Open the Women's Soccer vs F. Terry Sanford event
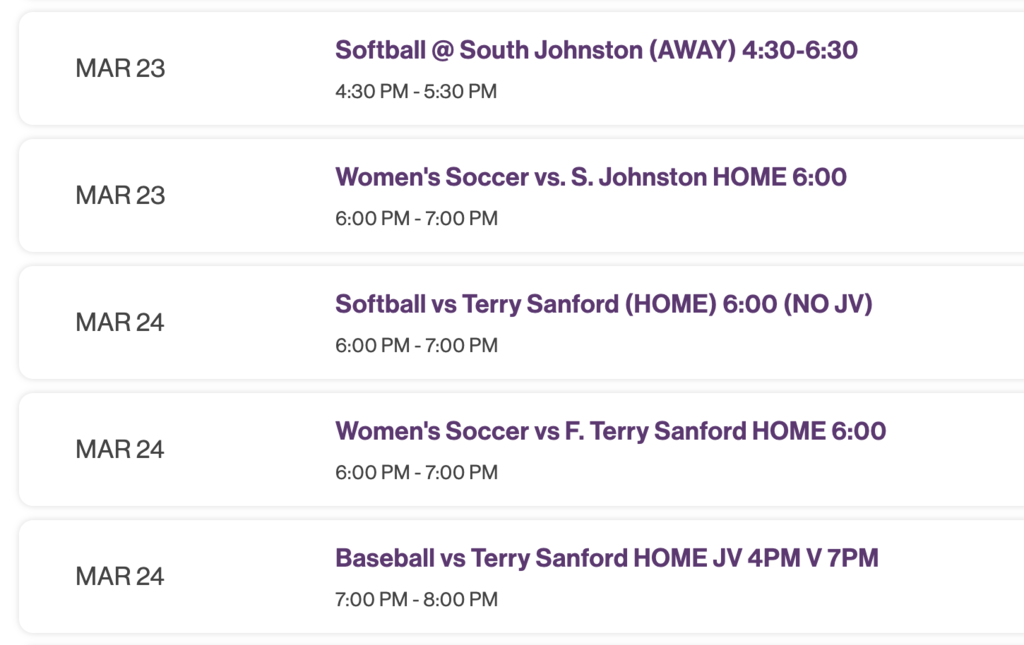This screenshot has height=645, width=1024. (x=611, y=431)
